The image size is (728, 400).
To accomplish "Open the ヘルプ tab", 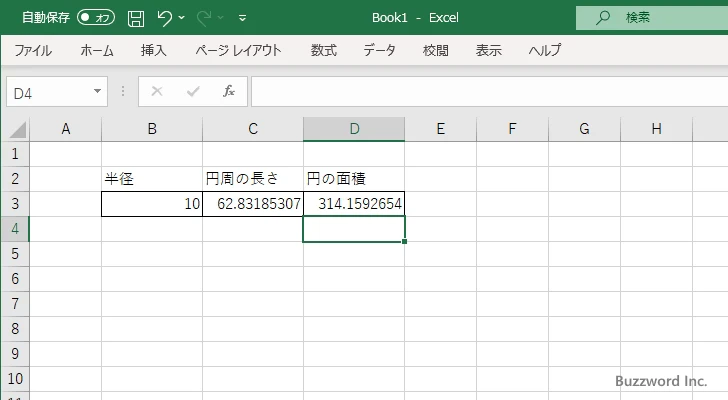I will point(545,50).
